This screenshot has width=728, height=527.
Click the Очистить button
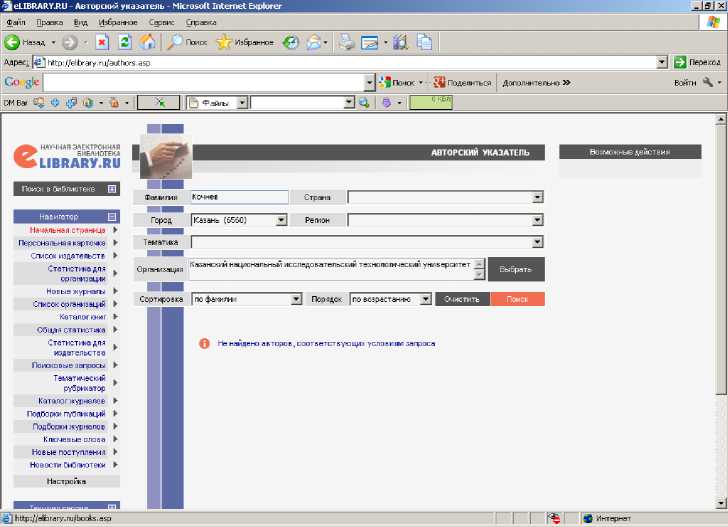pos(462,299)
